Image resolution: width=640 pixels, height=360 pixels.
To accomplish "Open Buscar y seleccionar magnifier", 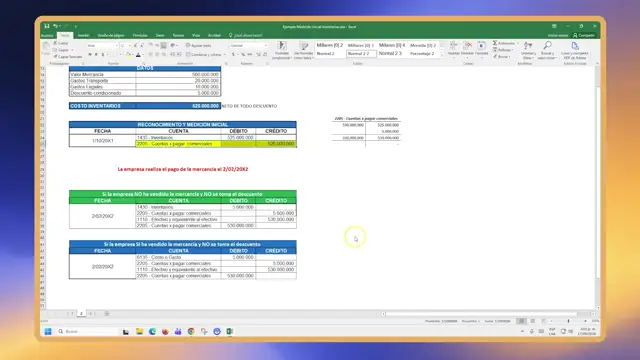I will (x=547, y=50).
